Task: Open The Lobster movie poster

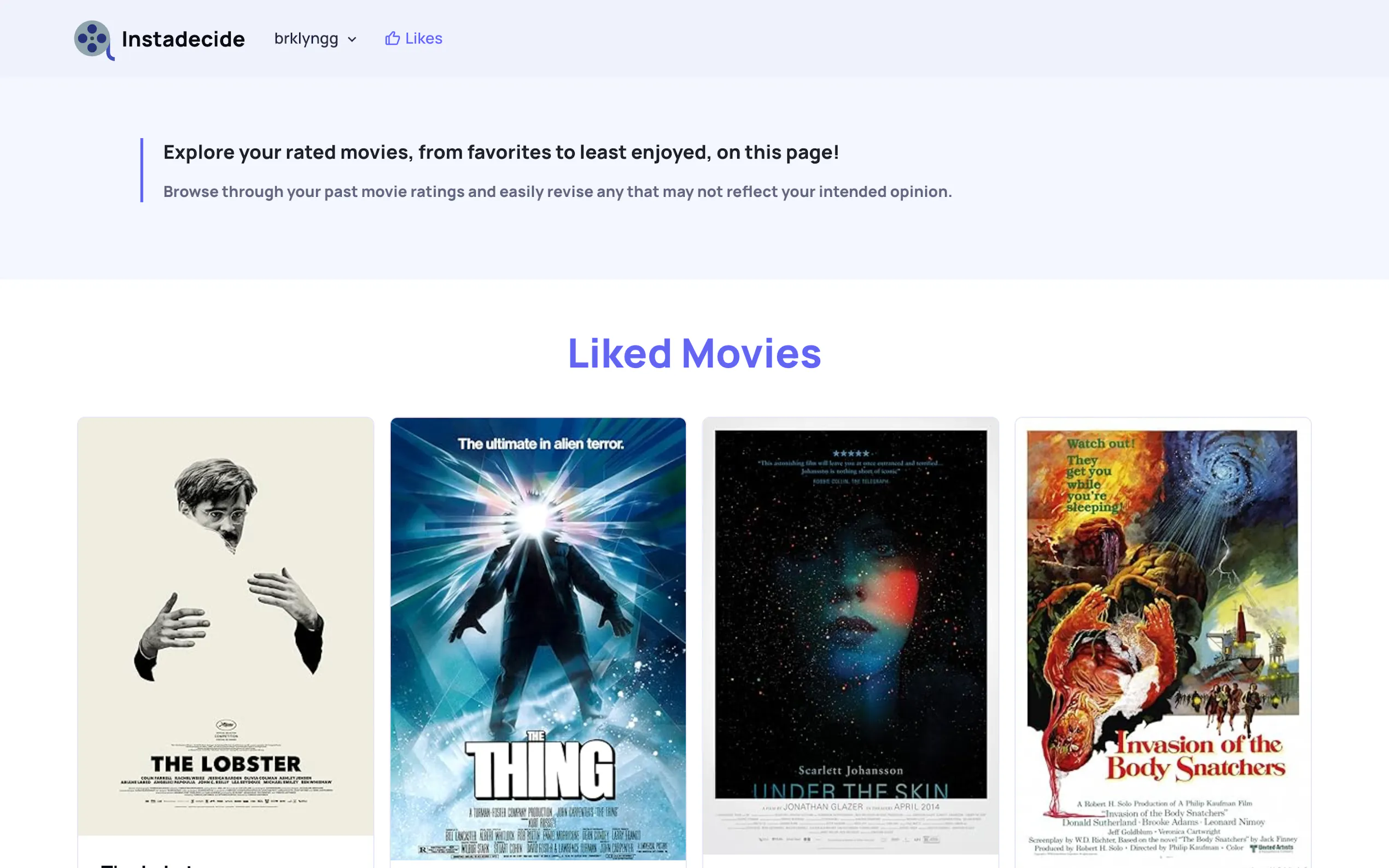Action: click(x=226, y=603)
